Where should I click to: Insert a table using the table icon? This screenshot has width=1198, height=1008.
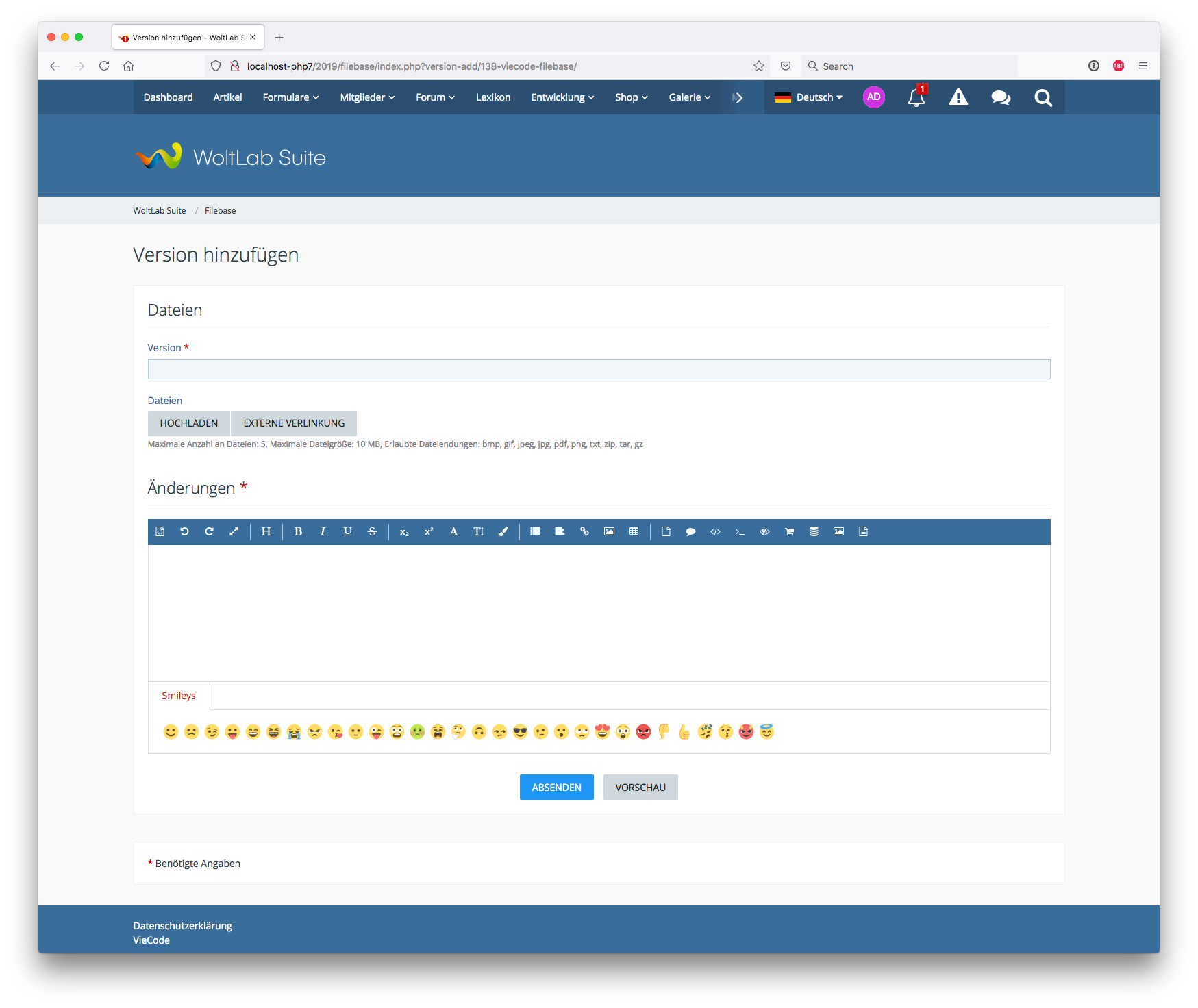coord(634,531)
